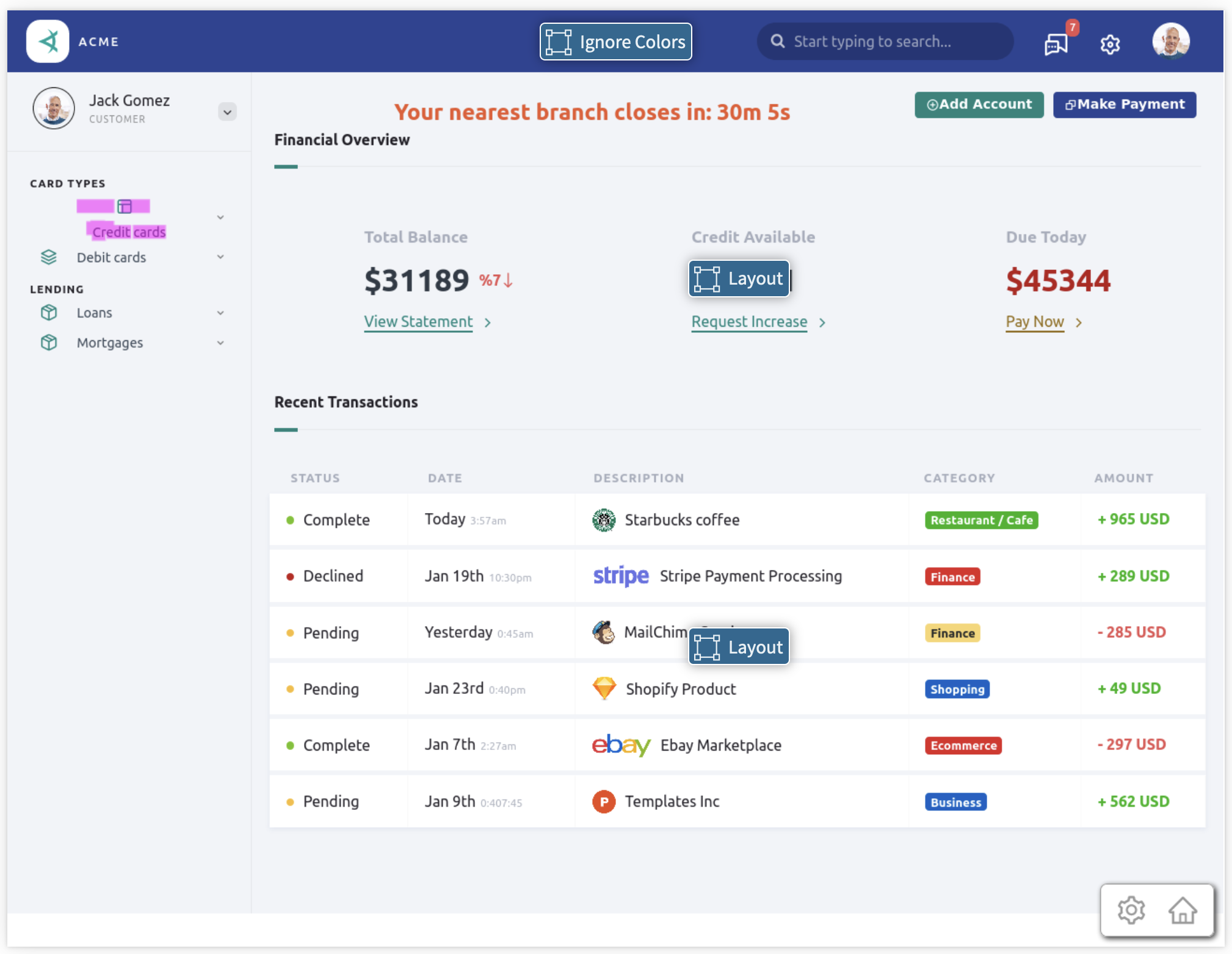This screenshot has height=954, width=1232.
Task: Open the chat messages icon
Action: point(1056,44)
